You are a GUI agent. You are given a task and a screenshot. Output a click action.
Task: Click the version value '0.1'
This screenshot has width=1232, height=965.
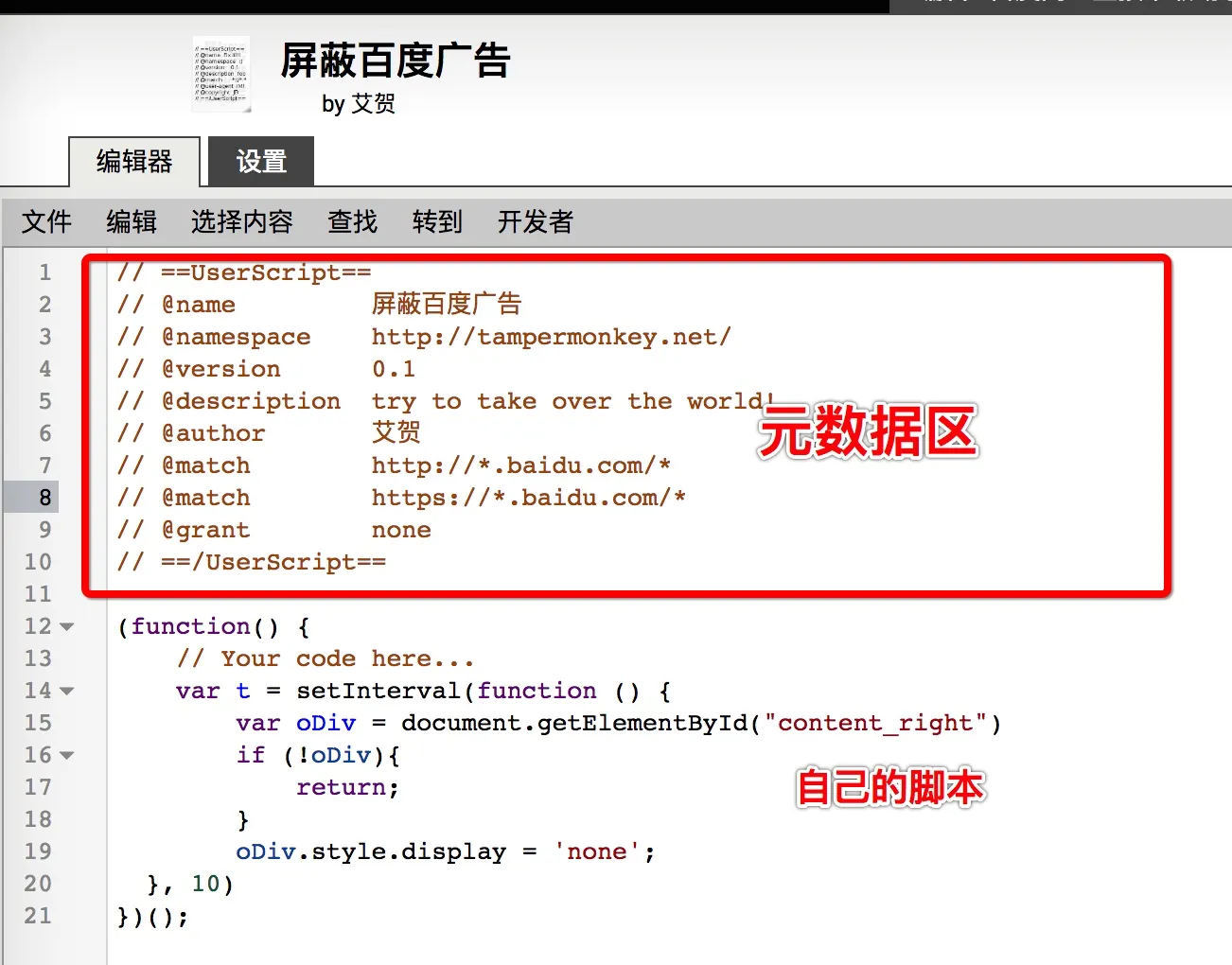394,369
